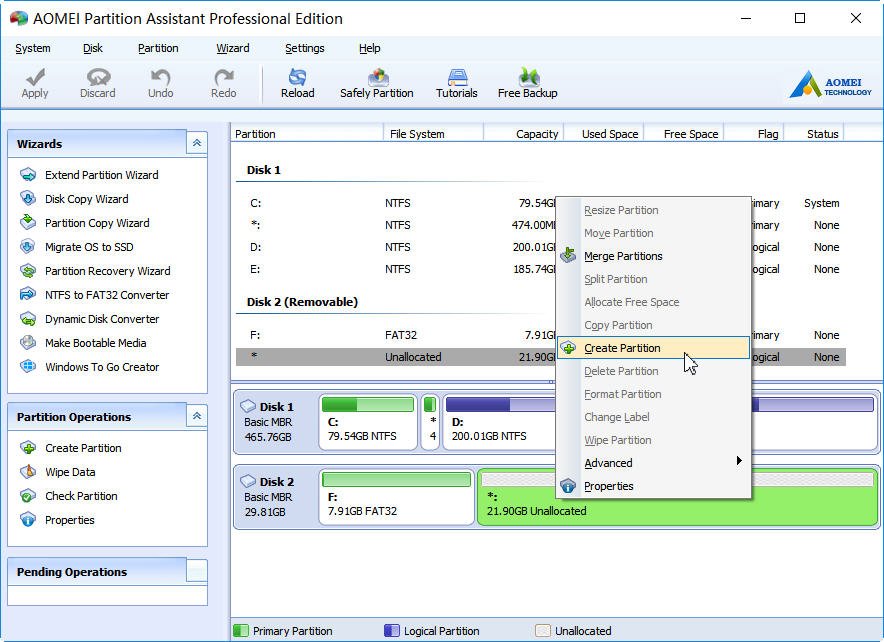
Task: Open Properties in Partition Operations panel
Action: pyautogui.click(x=69, y=520)
